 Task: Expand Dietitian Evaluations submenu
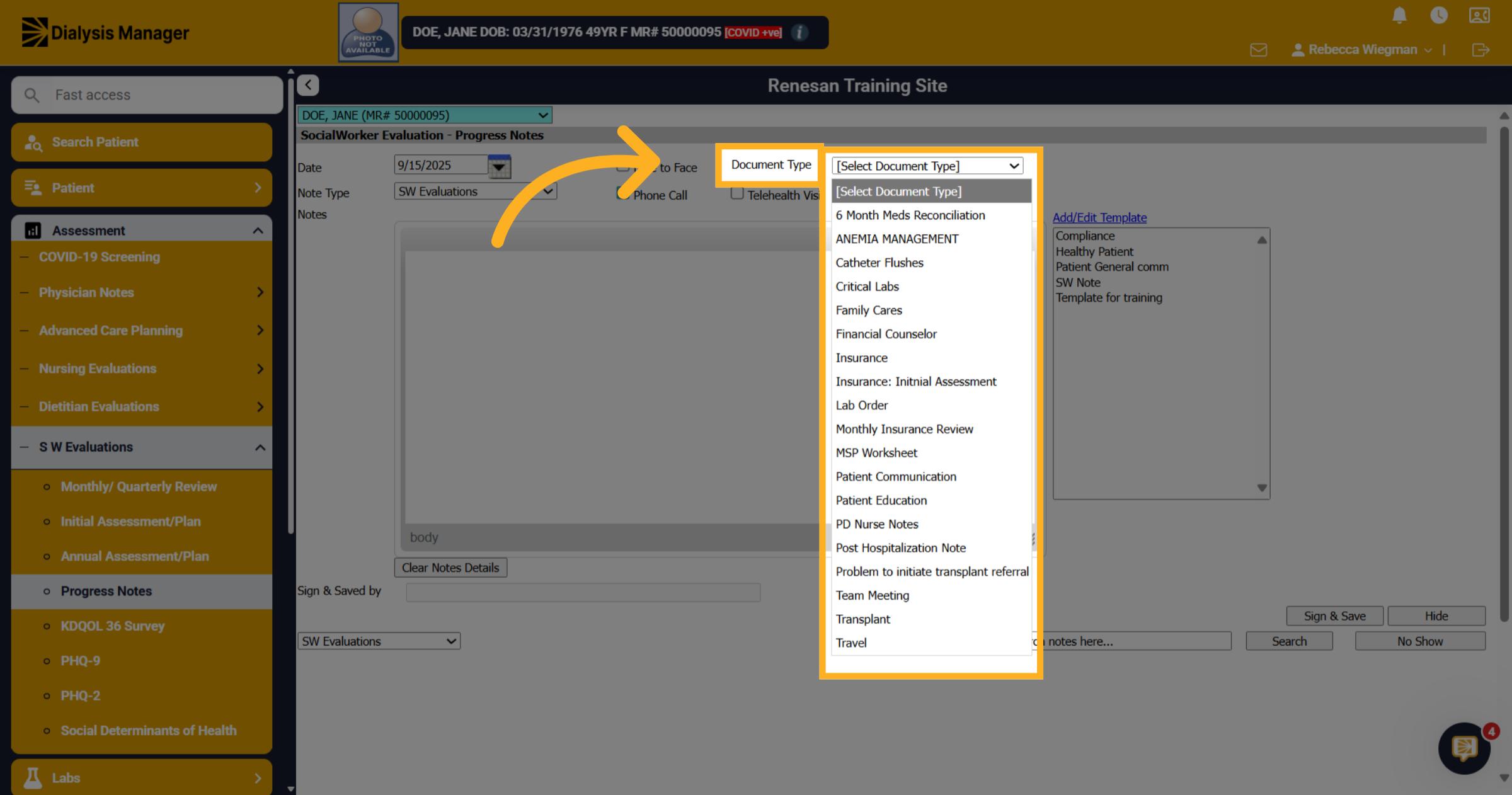point(260,407)
